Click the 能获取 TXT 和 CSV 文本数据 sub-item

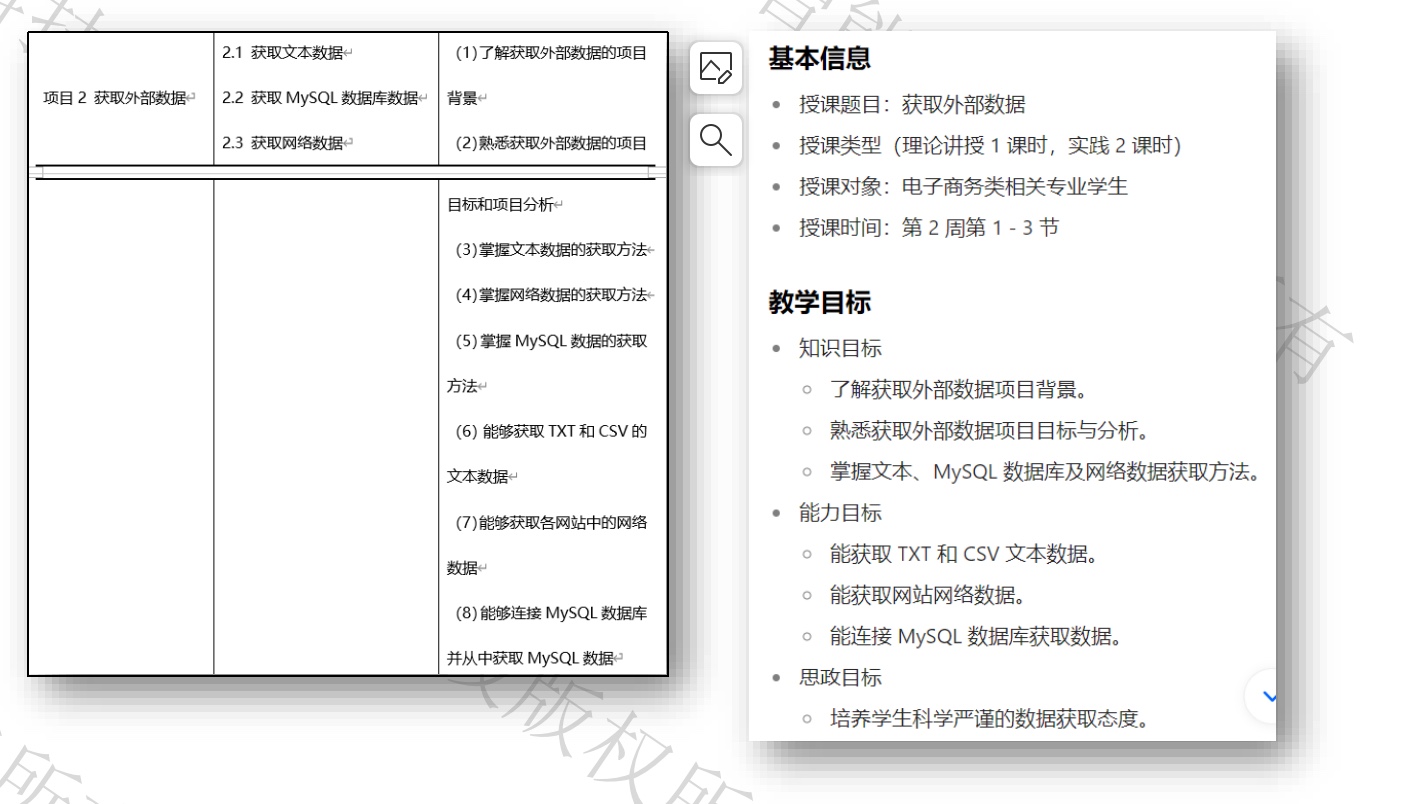(962, 554)
